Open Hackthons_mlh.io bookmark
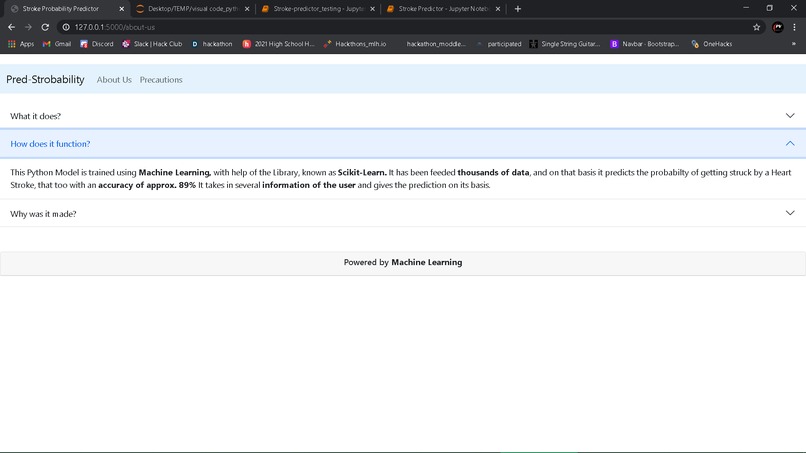The width and height of the screenshot is (806, 453). click(x=355, y=44)
